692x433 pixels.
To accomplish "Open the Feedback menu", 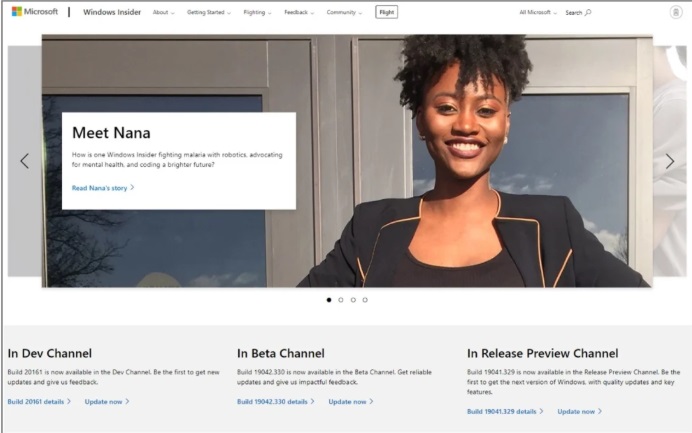I will coord(298,13).
